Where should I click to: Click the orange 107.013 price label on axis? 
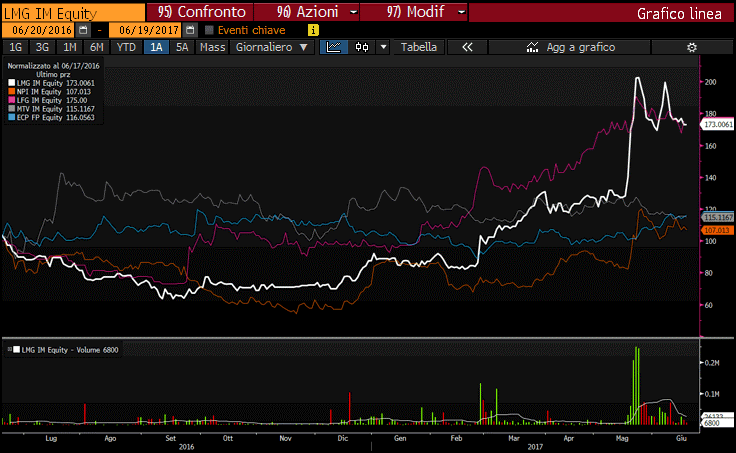[717, 230]
